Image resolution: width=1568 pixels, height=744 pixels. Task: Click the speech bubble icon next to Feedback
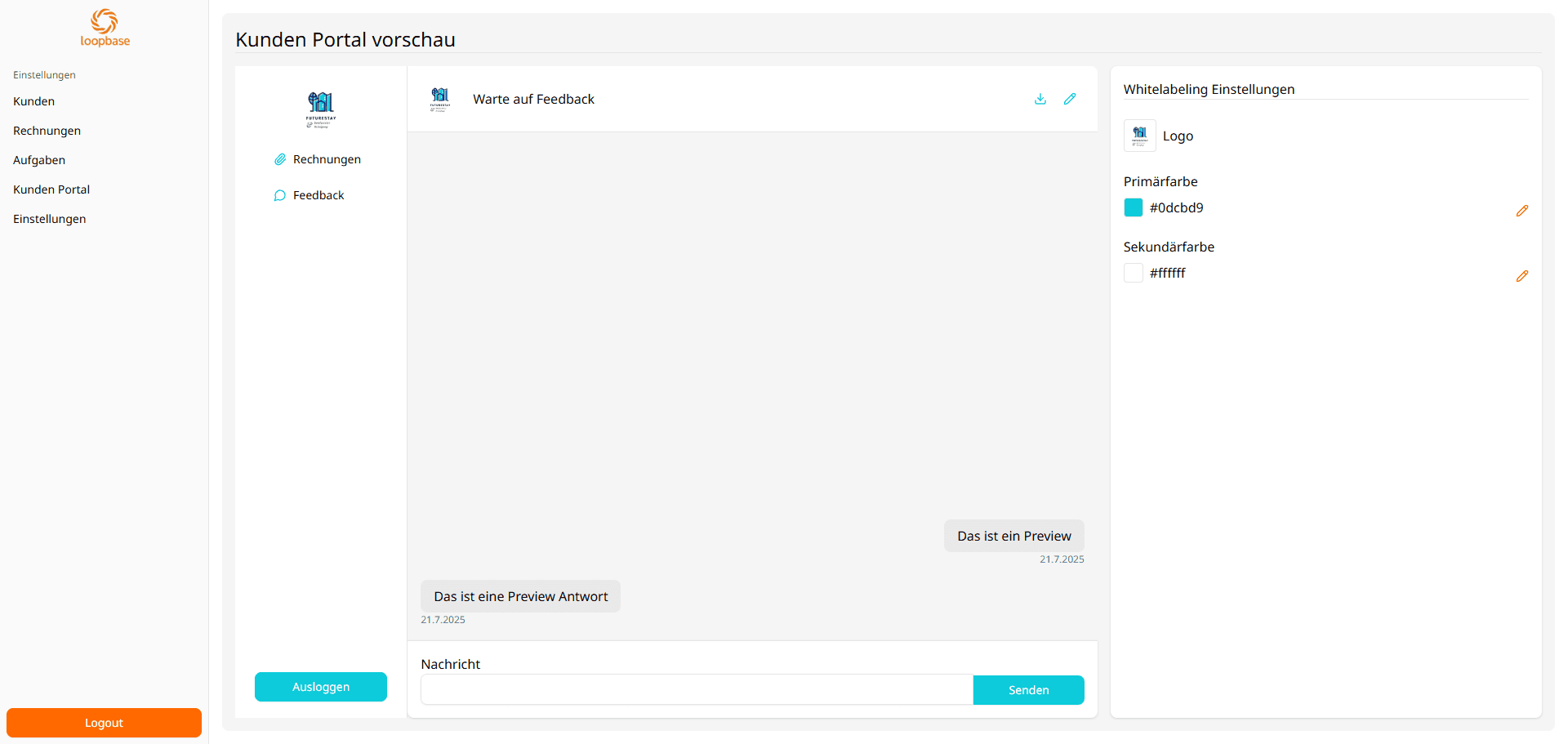[280, 195]
